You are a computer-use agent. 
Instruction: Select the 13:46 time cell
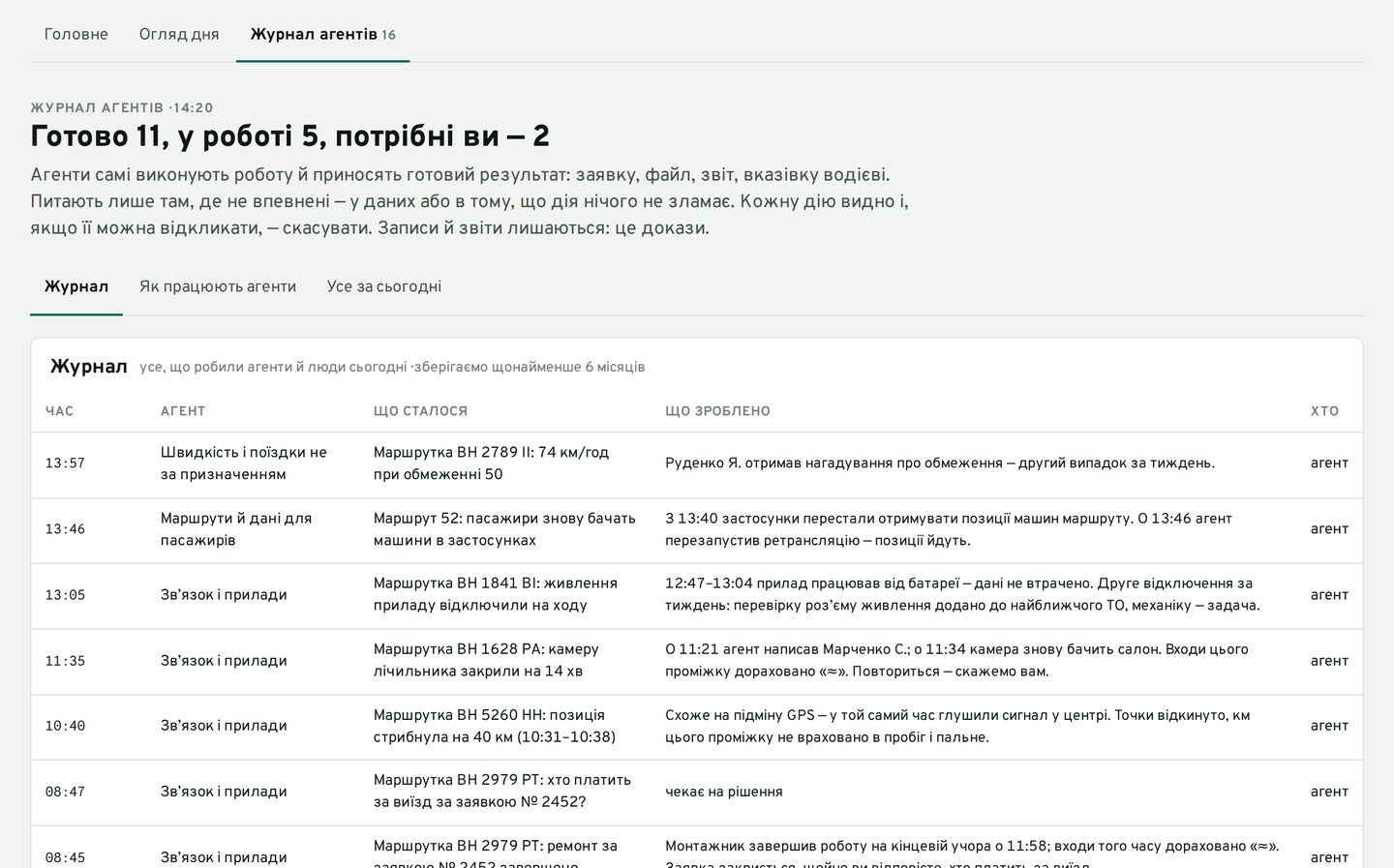coord(65,529)
